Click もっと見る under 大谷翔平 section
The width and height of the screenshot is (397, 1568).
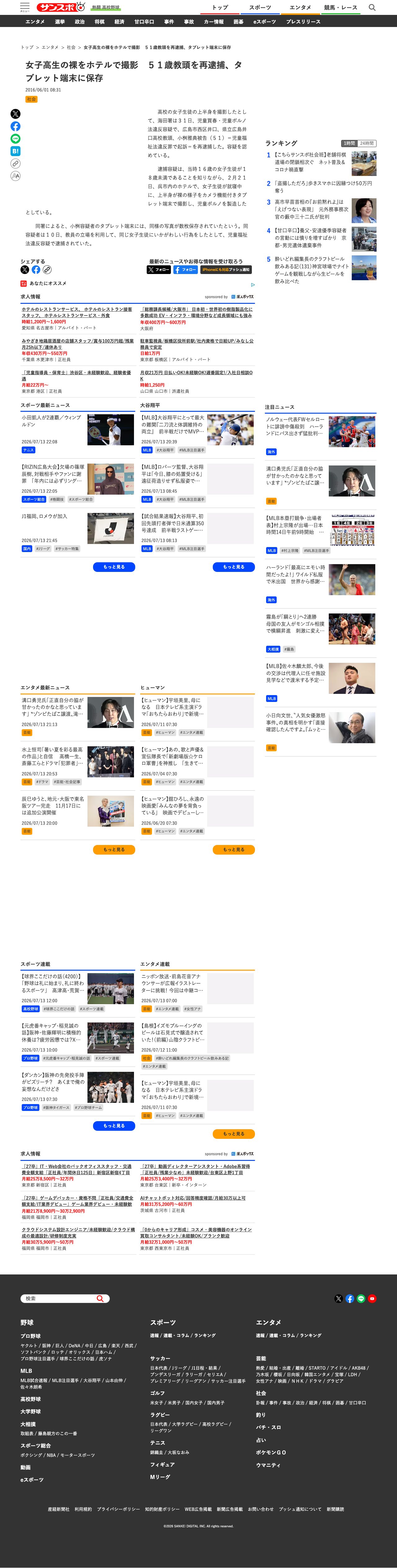pos(234,567)
